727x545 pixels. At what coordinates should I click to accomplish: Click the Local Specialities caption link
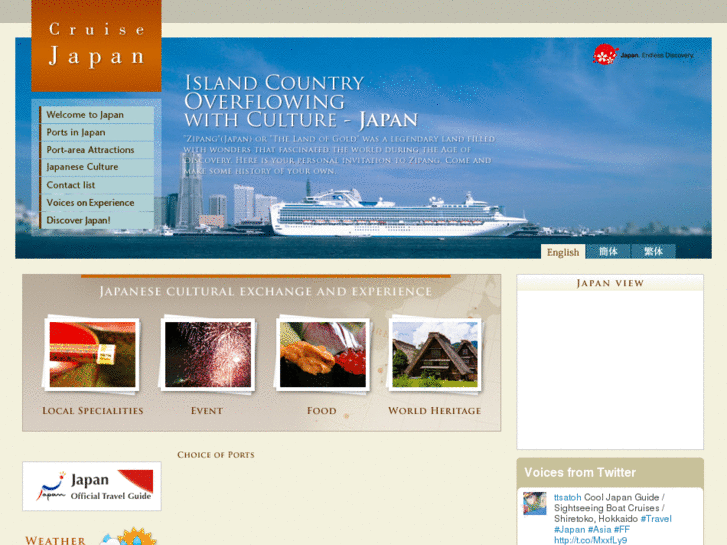[x=93, y=411]
